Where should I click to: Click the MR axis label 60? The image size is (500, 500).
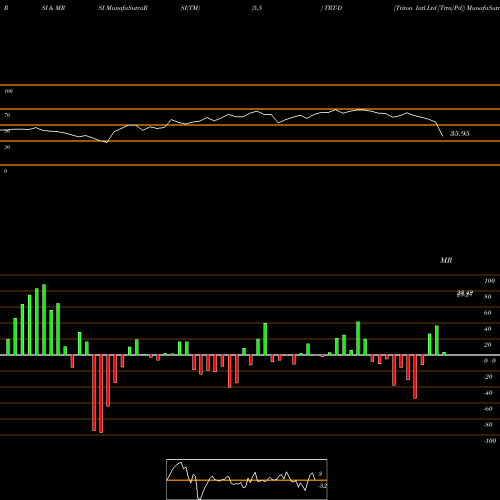coord(488,313)
